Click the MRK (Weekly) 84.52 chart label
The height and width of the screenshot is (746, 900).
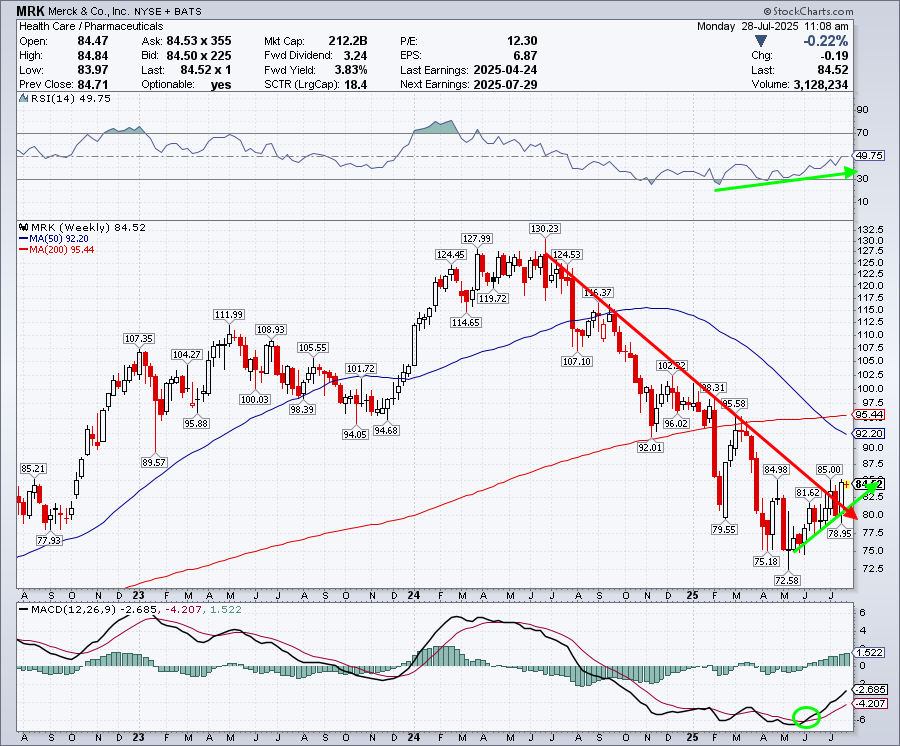tap(88, 228)
